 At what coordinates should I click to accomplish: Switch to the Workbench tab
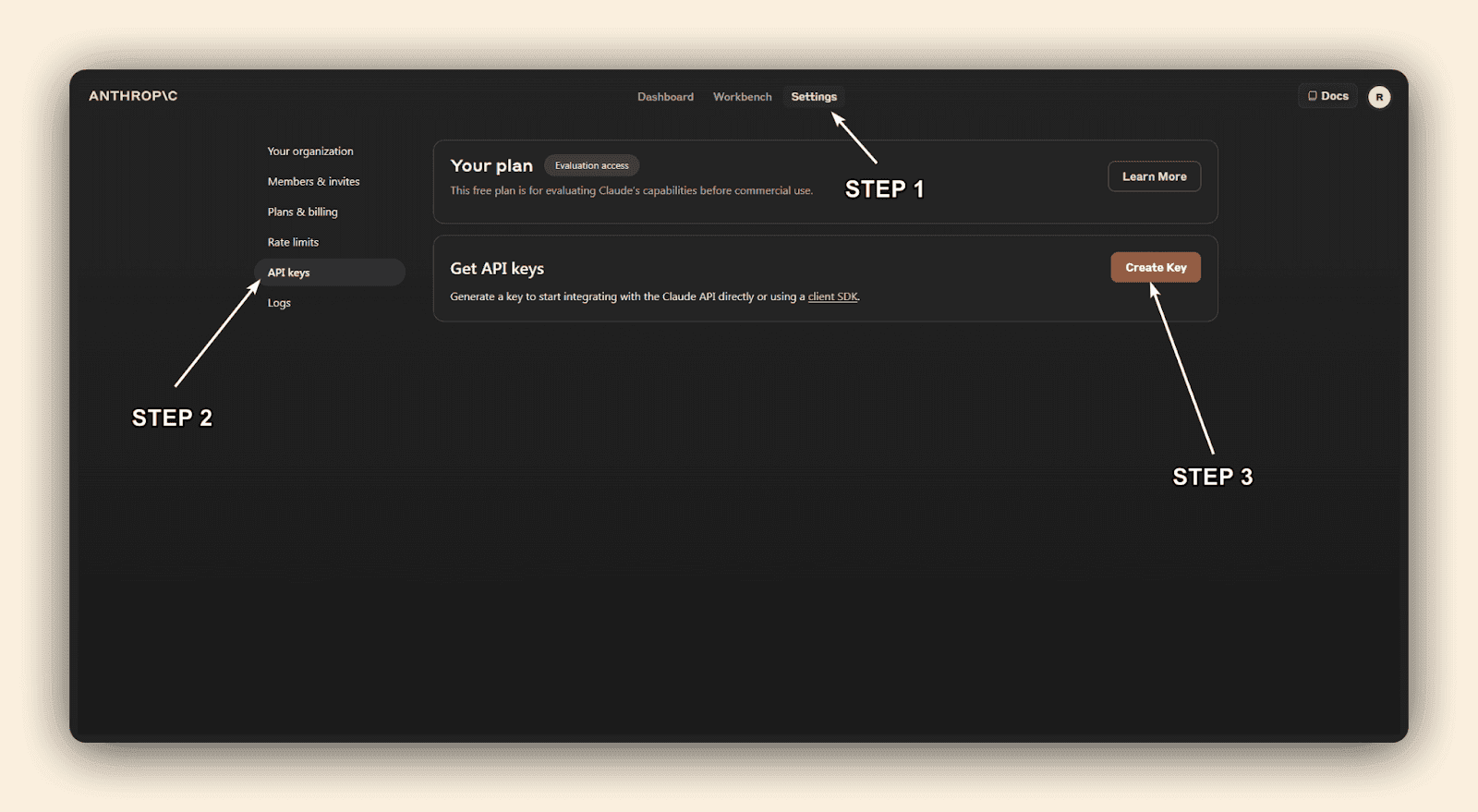click(742, 97)
